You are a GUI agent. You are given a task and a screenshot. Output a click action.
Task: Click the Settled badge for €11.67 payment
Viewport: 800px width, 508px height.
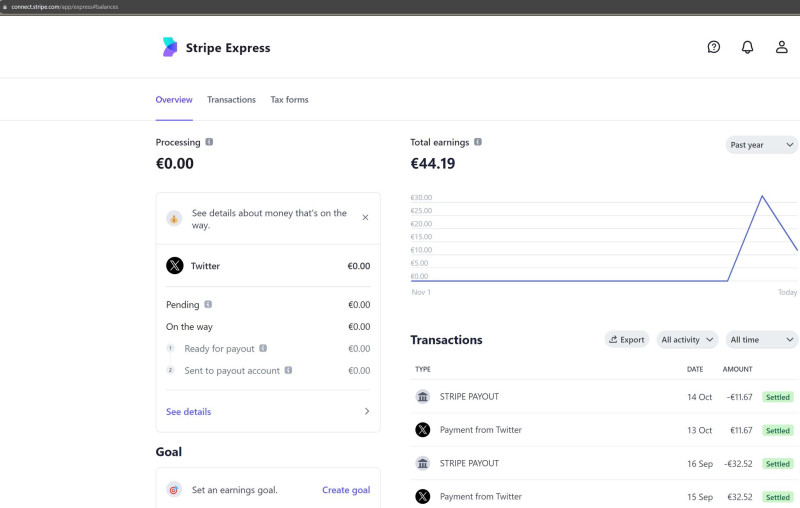(x=778, y=430)
